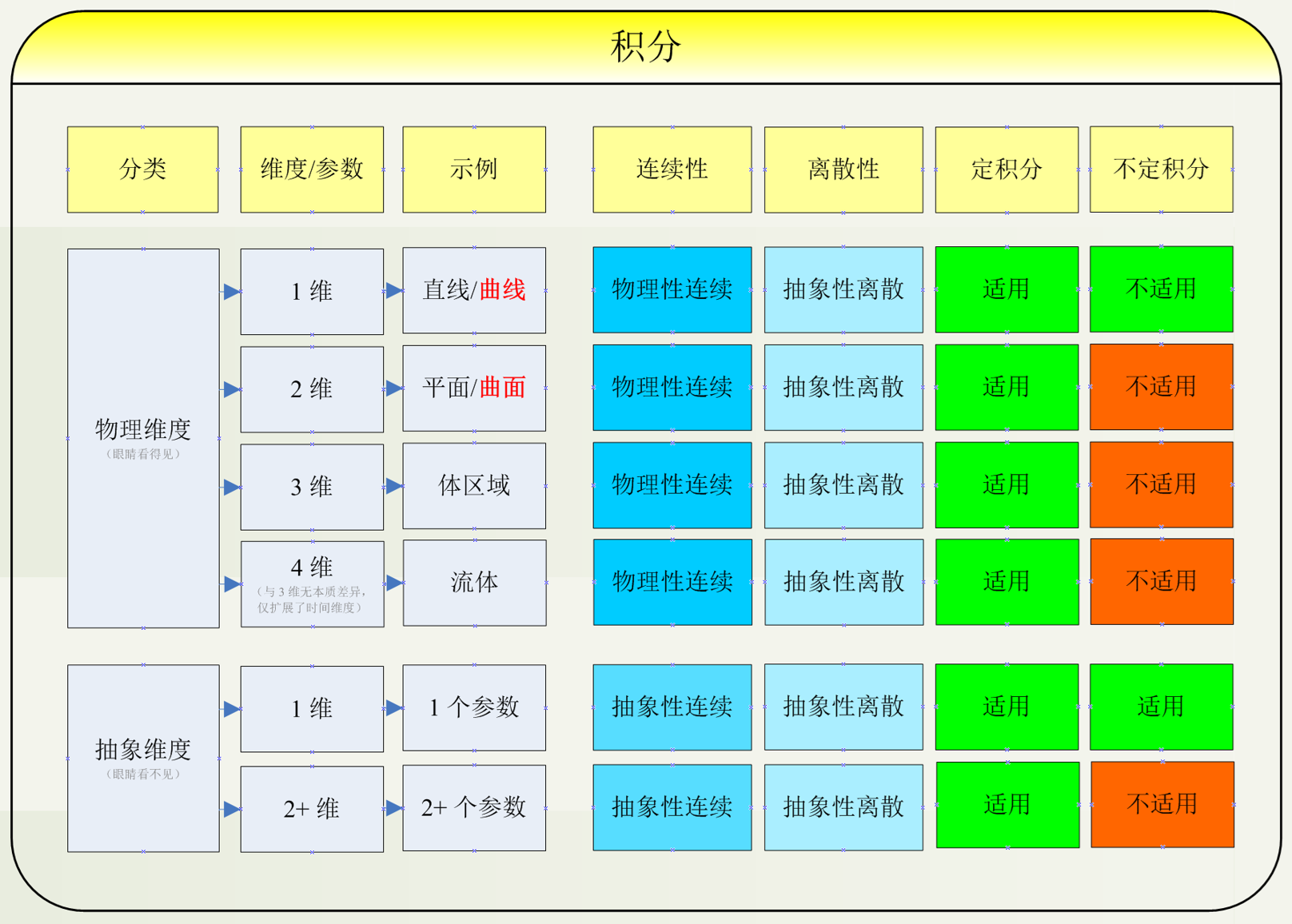Image resolution: width=1292 pixels, height=924 pixels.
Task: Click arrow between 4 维 and 流体
Action: (393, 583)
